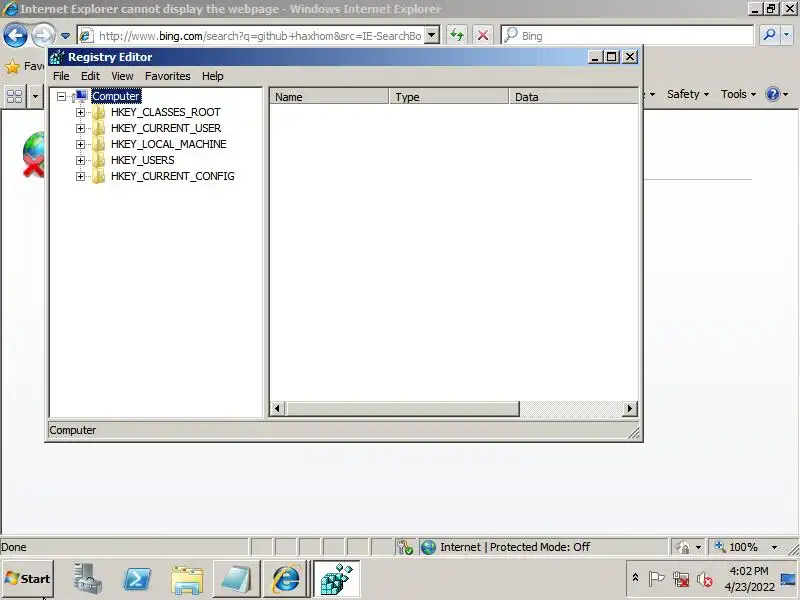The height and width of the screenshot is (600, 800).
Task: Open the search provider dropdown arrow
Action: point(786,35)
